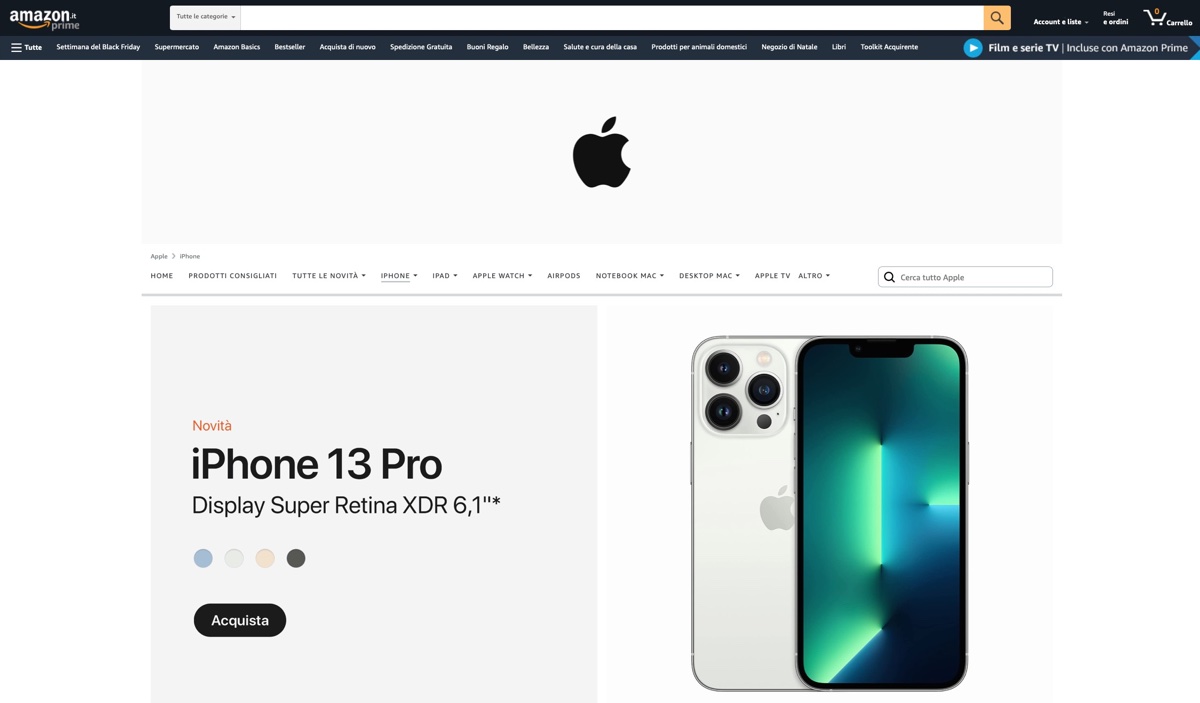Go to the AirPods tab
Screen dimensions: 1200x703
tap(564, 276)
